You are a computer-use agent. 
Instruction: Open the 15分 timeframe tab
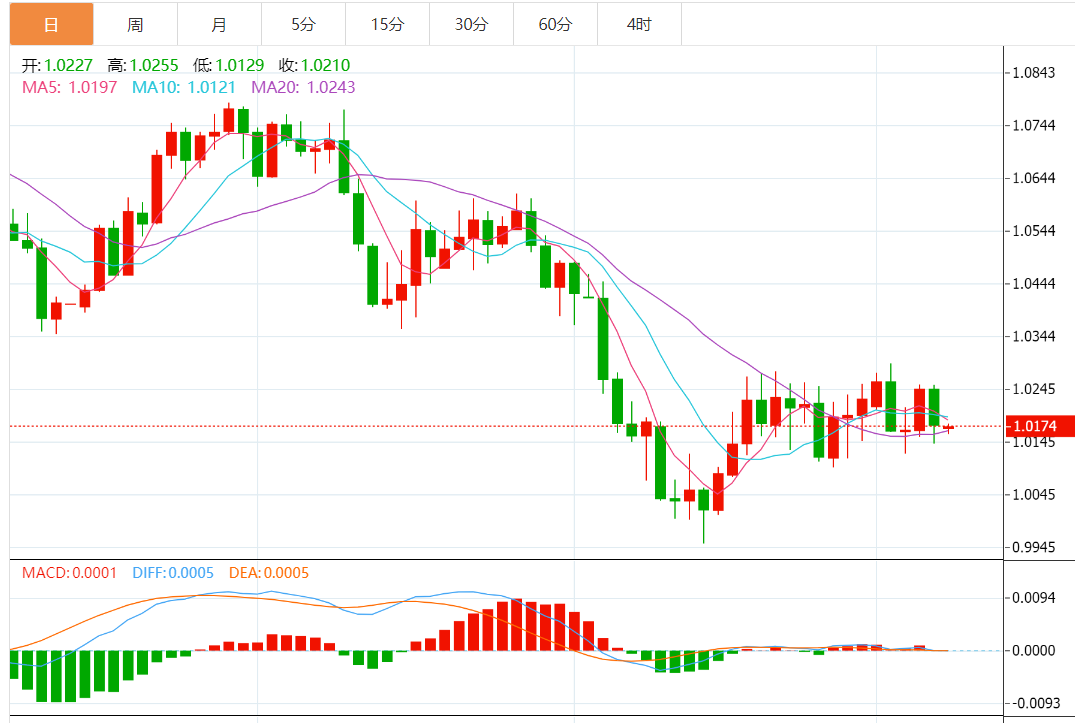tap(387, 24)
